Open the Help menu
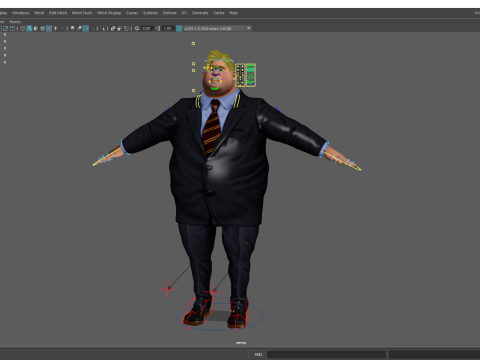The height and width of the screenshot is (360, 480). (233, 13)
